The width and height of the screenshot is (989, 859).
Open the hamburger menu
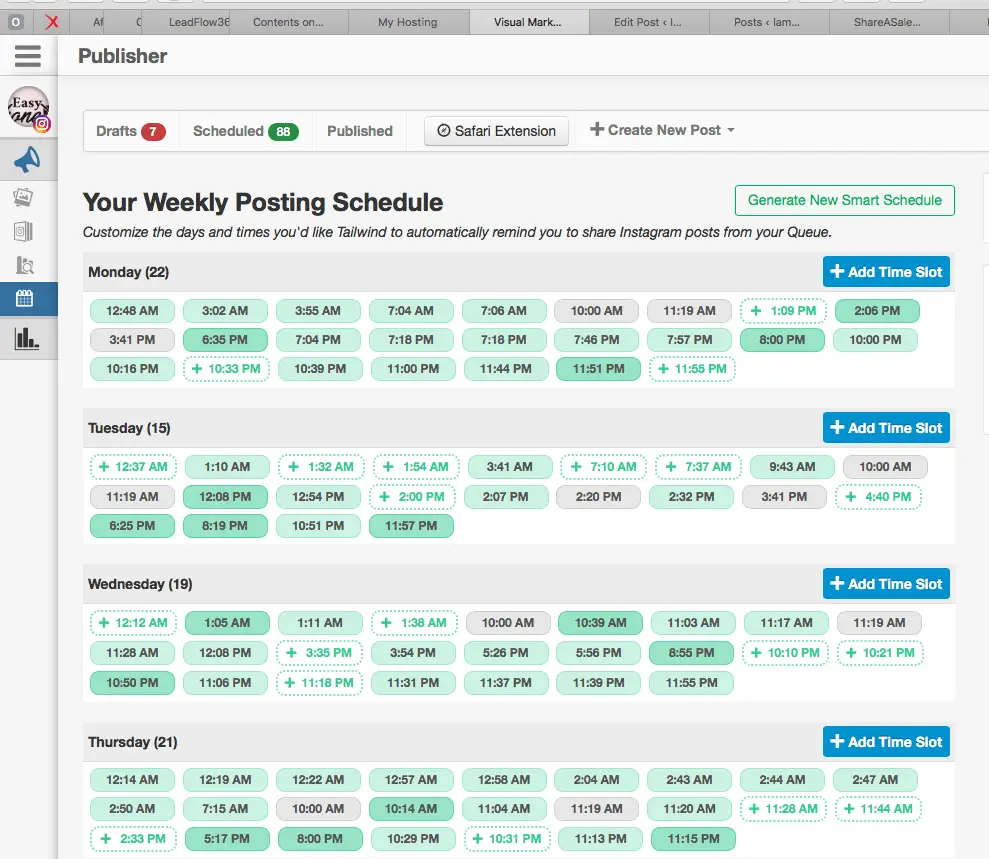click(x=28, y=56)
